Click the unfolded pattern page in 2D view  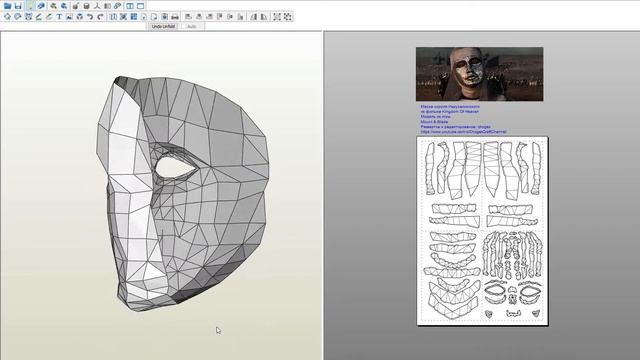pos(482,231)
